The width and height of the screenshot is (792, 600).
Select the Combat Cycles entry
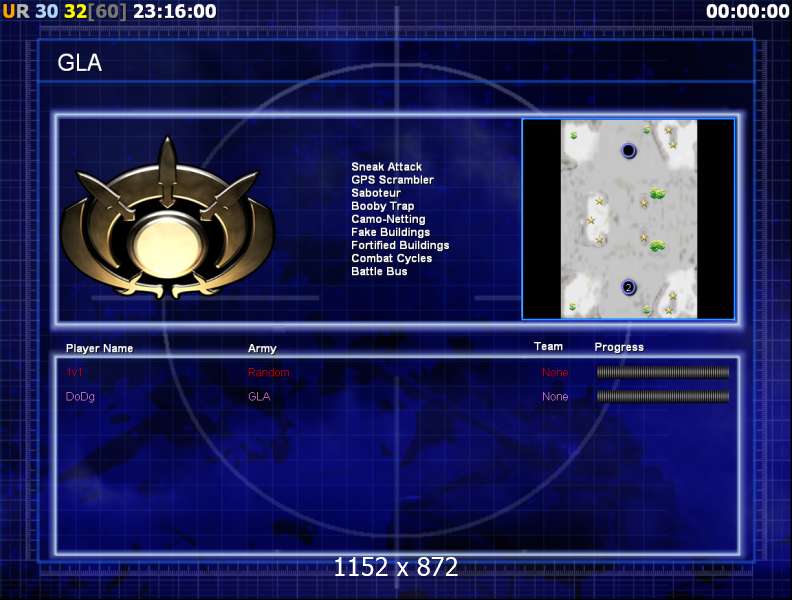pyautogui.click(x=391, y=258)
